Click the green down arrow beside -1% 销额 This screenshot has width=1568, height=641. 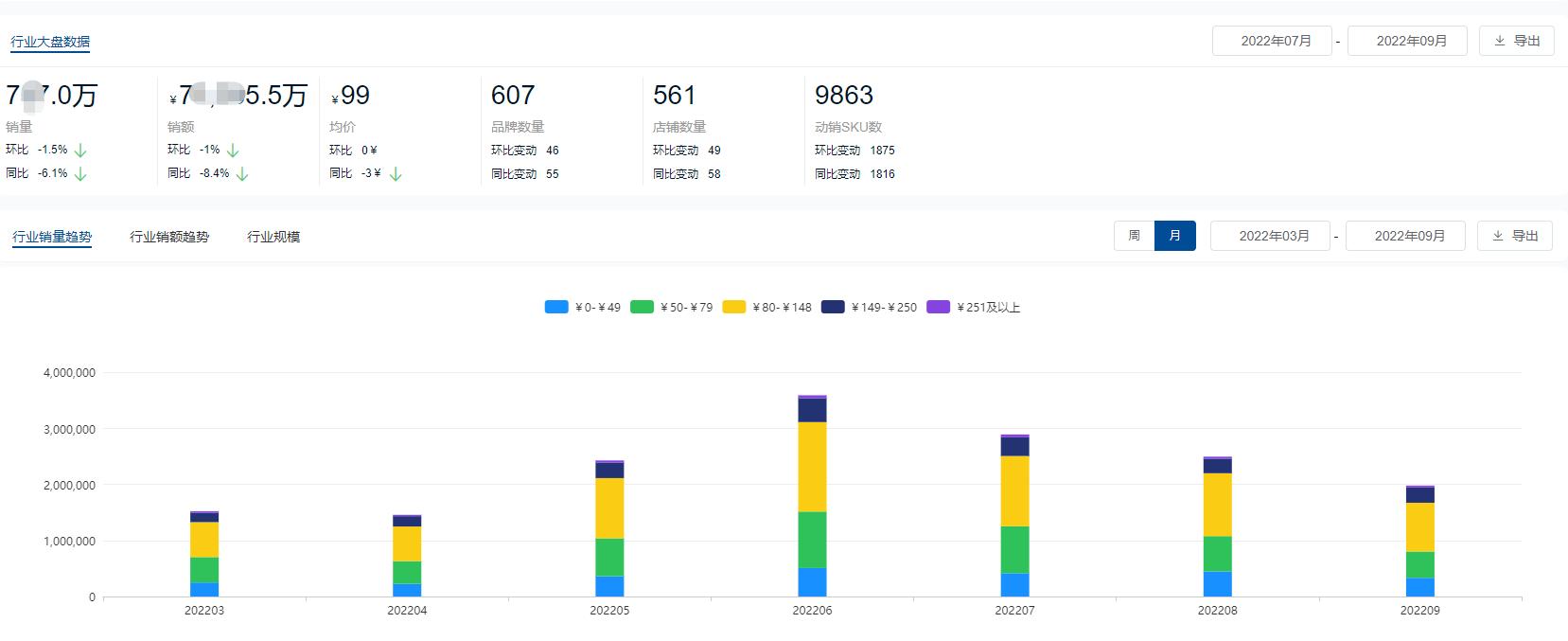click(233, 151)
